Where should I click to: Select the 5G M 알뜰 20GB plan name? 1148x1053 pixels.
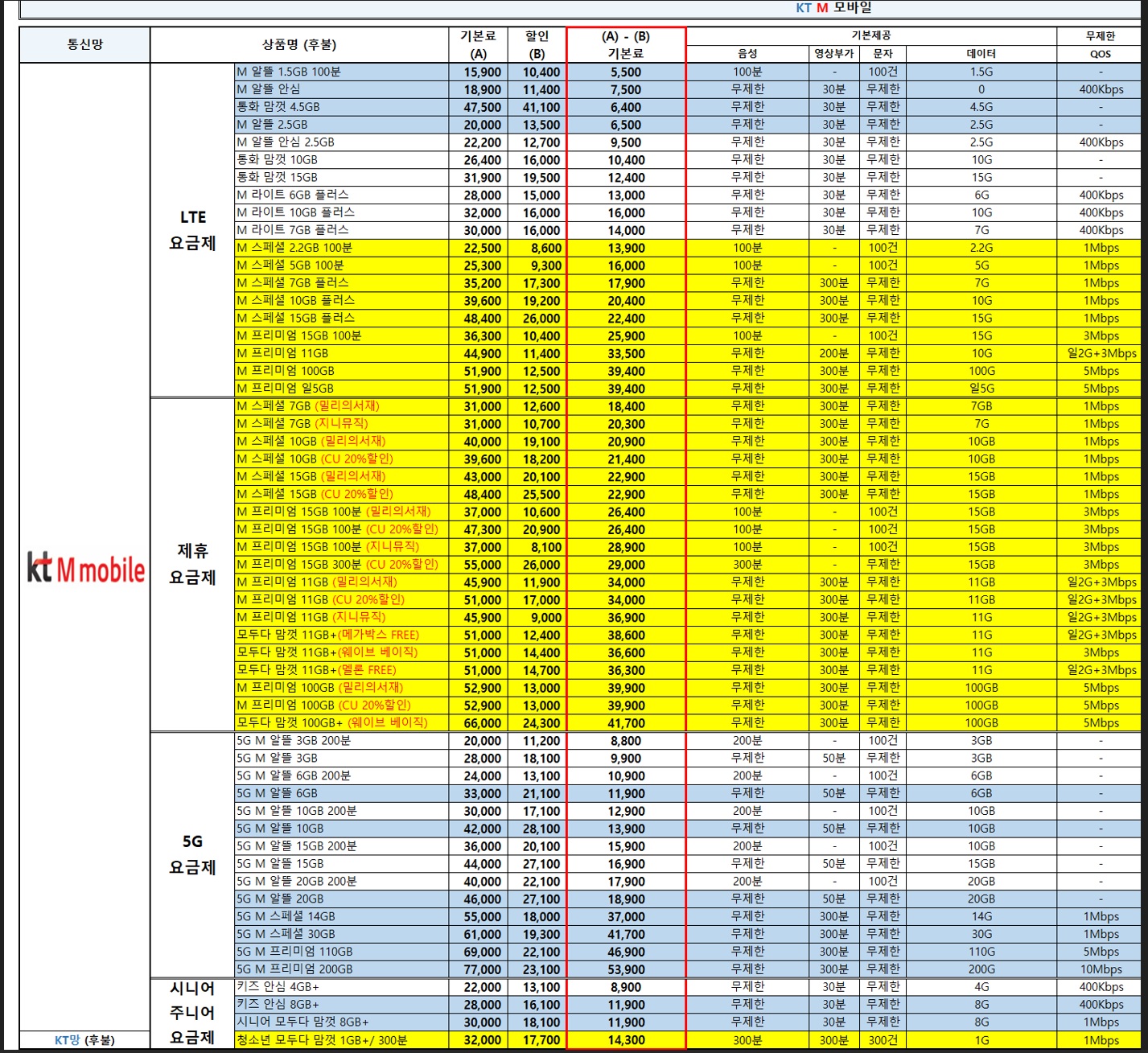tap(280, 899)
